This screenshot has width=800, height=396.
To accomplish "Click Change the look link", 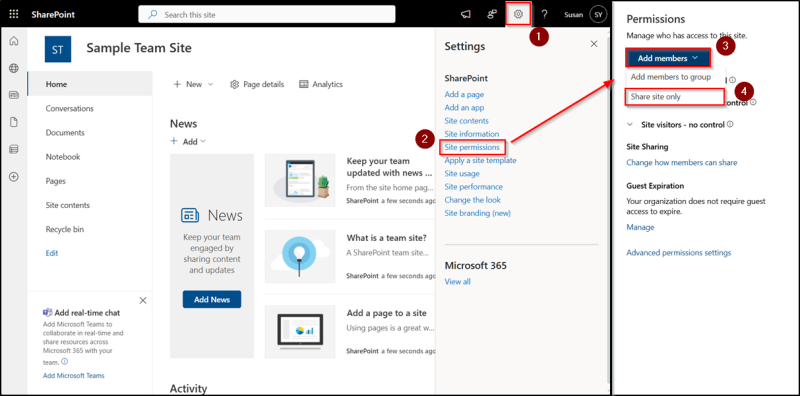I will click(x=472, y=200).
